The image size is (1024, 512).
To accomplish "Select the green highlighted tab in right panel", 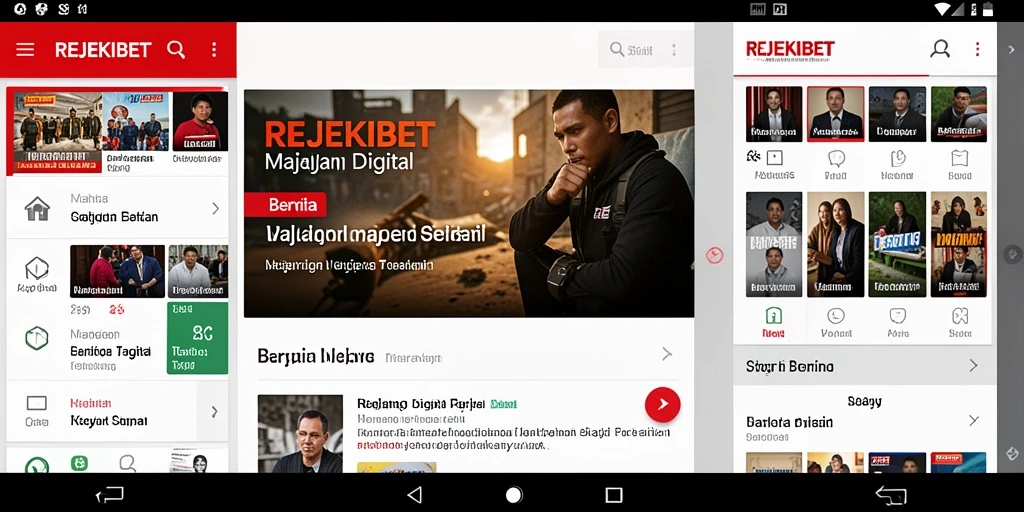I will [x=773, y=322].
